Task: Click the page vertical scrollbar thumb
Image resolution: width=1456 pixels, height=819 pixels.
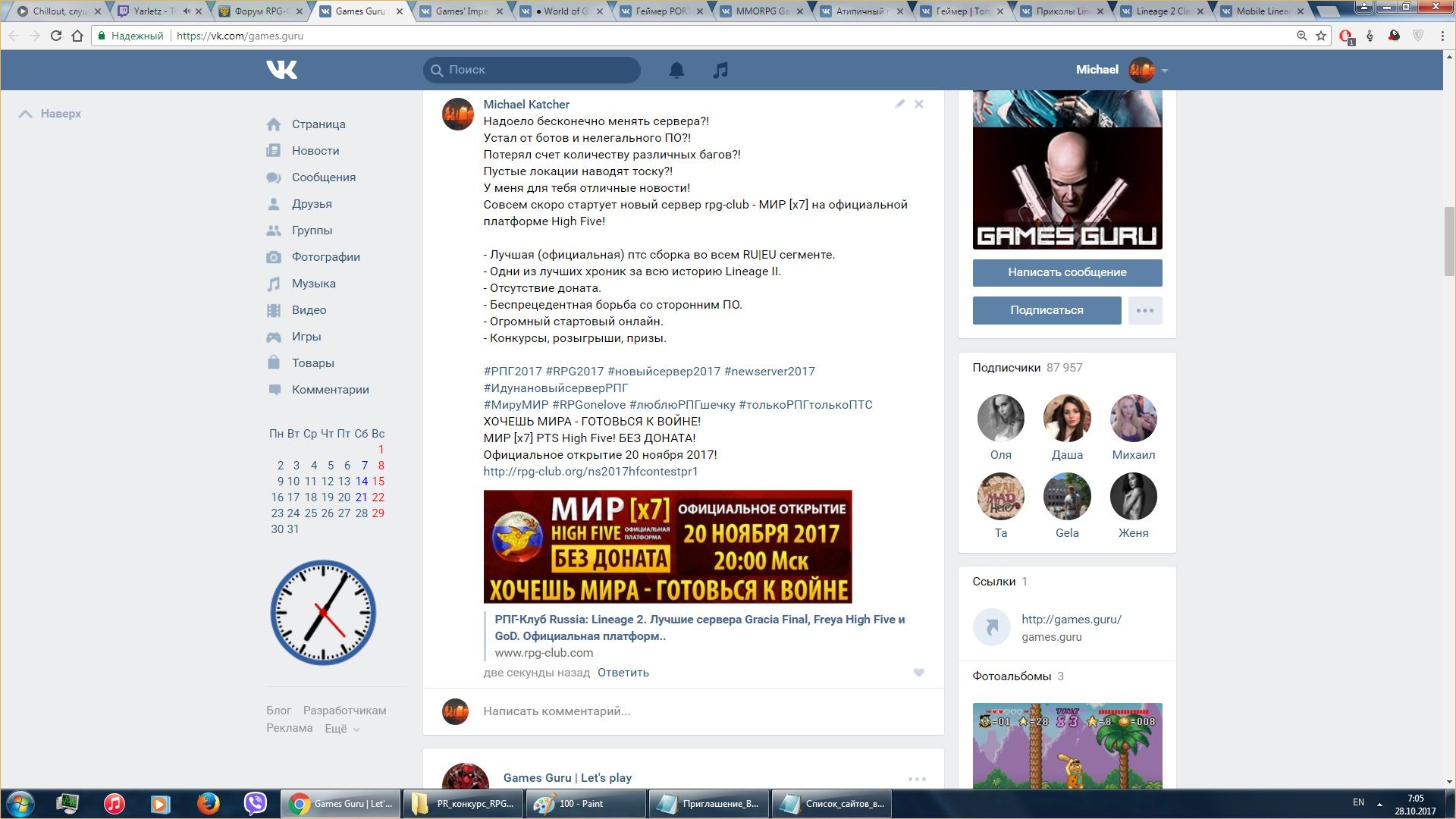Action: 1449,240
